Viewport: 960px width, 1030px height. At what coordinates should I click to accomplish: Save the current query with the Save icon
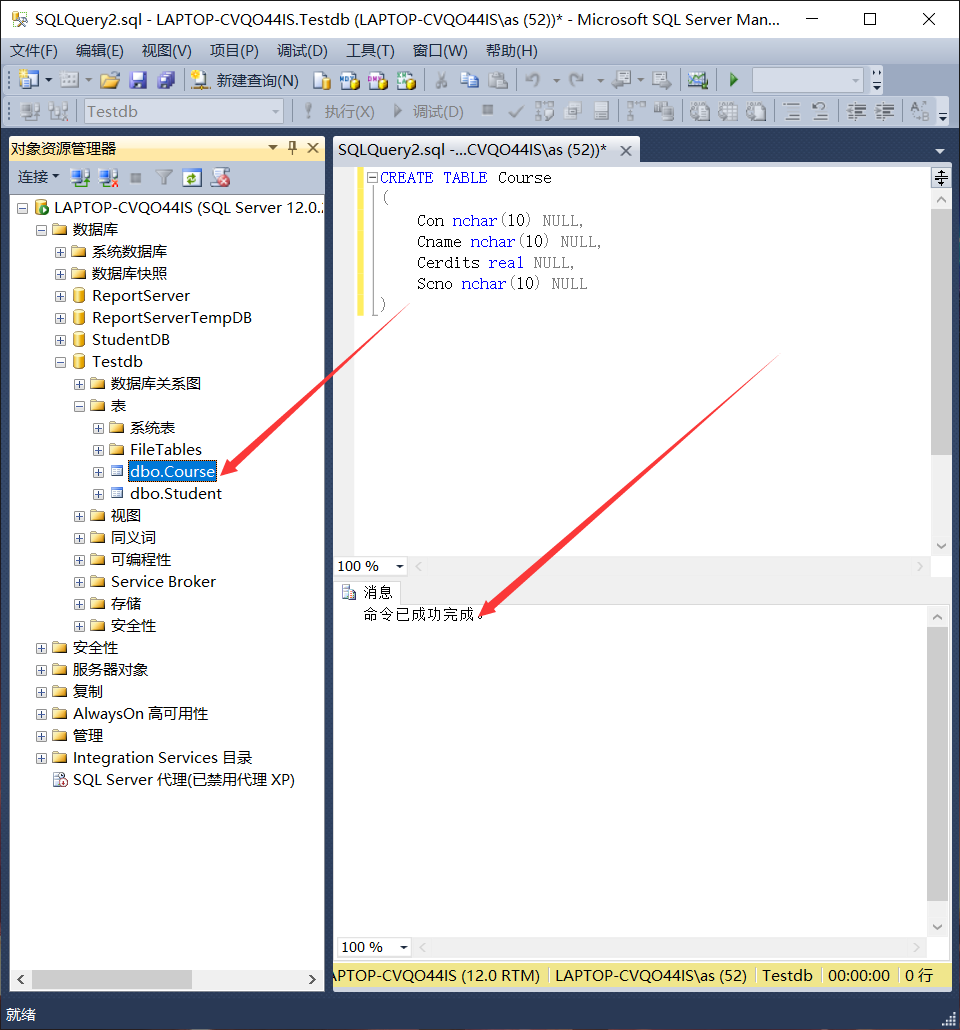click(138, 80)
